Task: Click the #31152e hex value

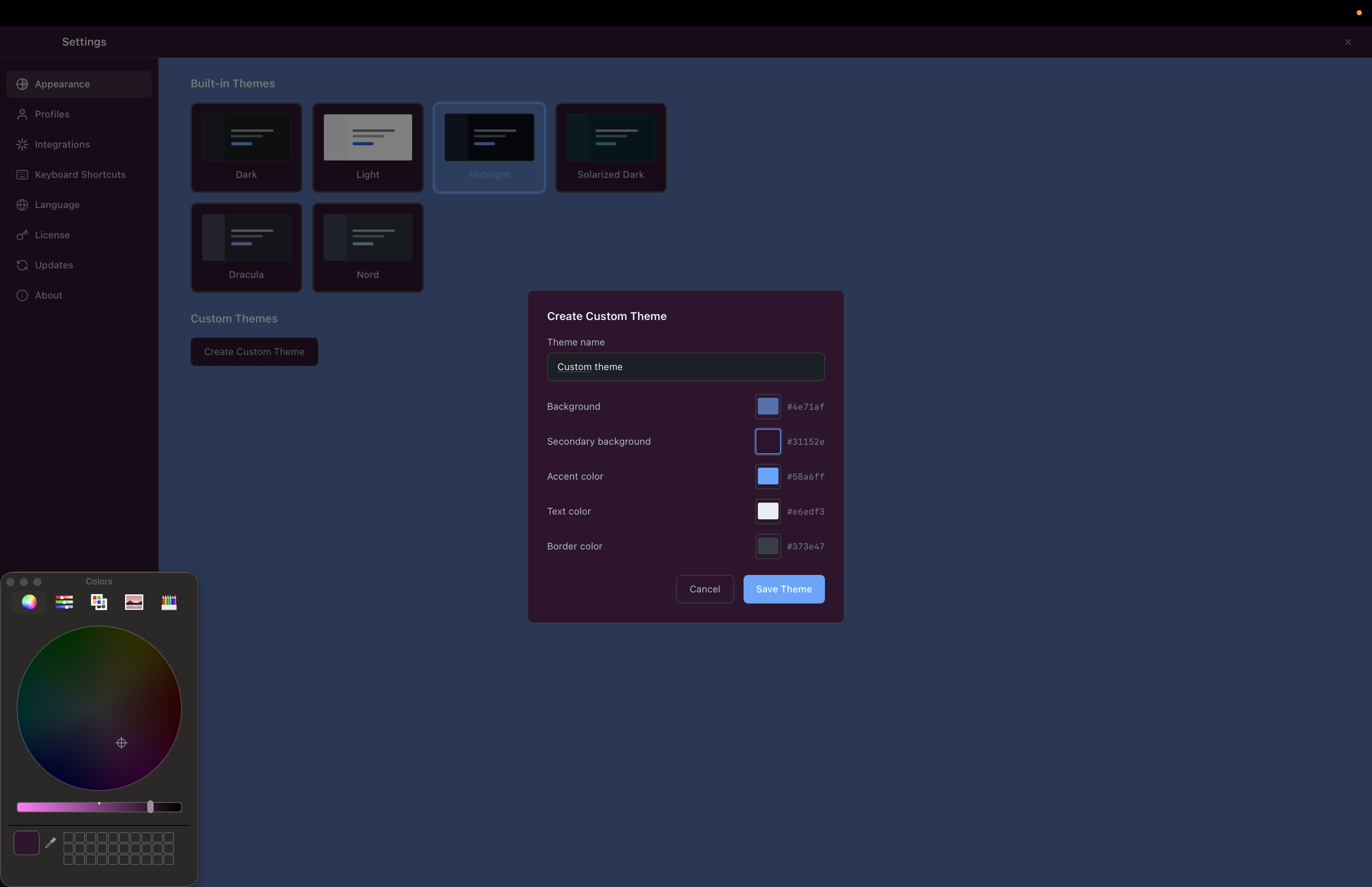Action: tap(805, 442)
